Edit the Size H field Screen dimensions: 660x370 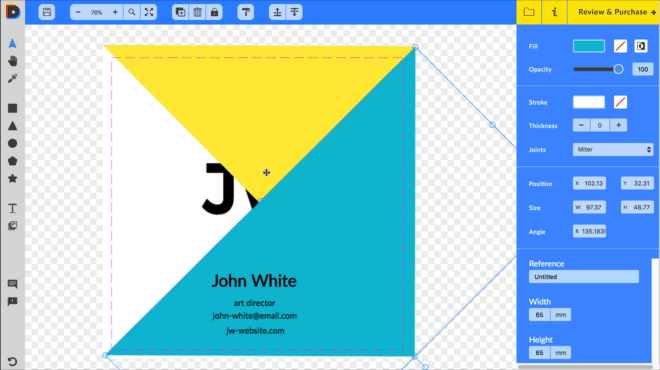(637, 207)
